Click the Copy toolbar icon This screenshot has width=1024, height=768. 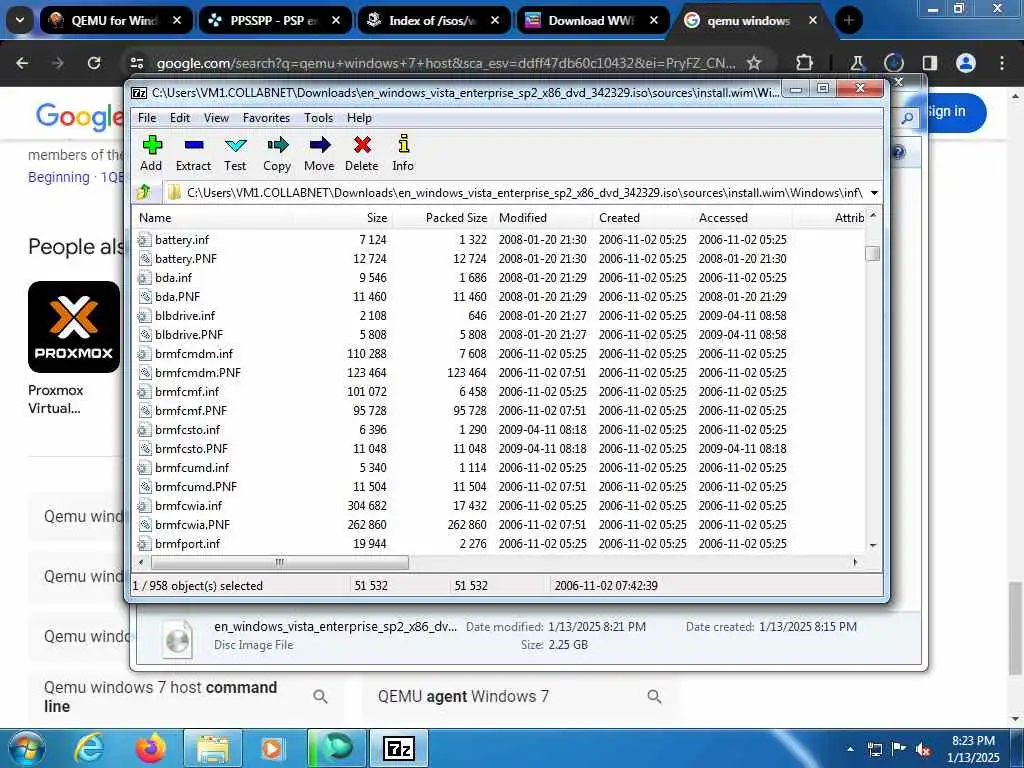click(277, 153)
